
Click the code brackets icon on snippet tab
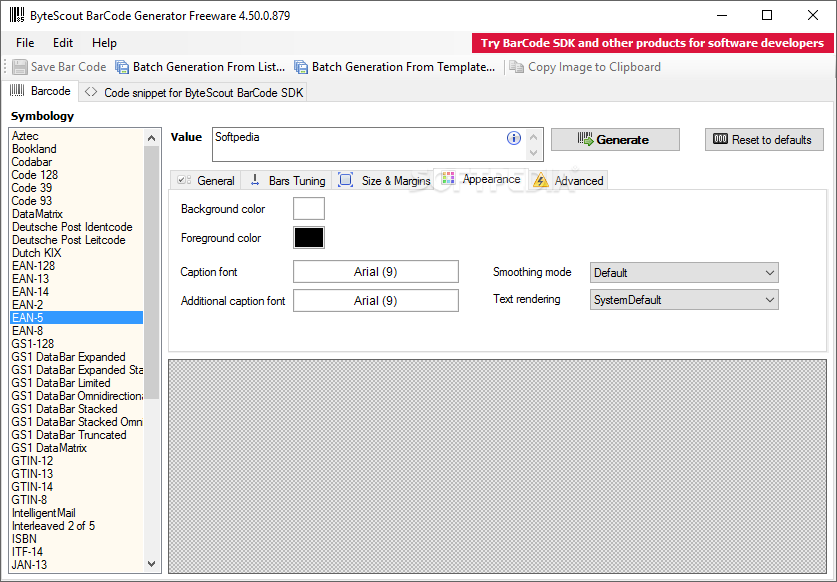click(x=91, y=92)
